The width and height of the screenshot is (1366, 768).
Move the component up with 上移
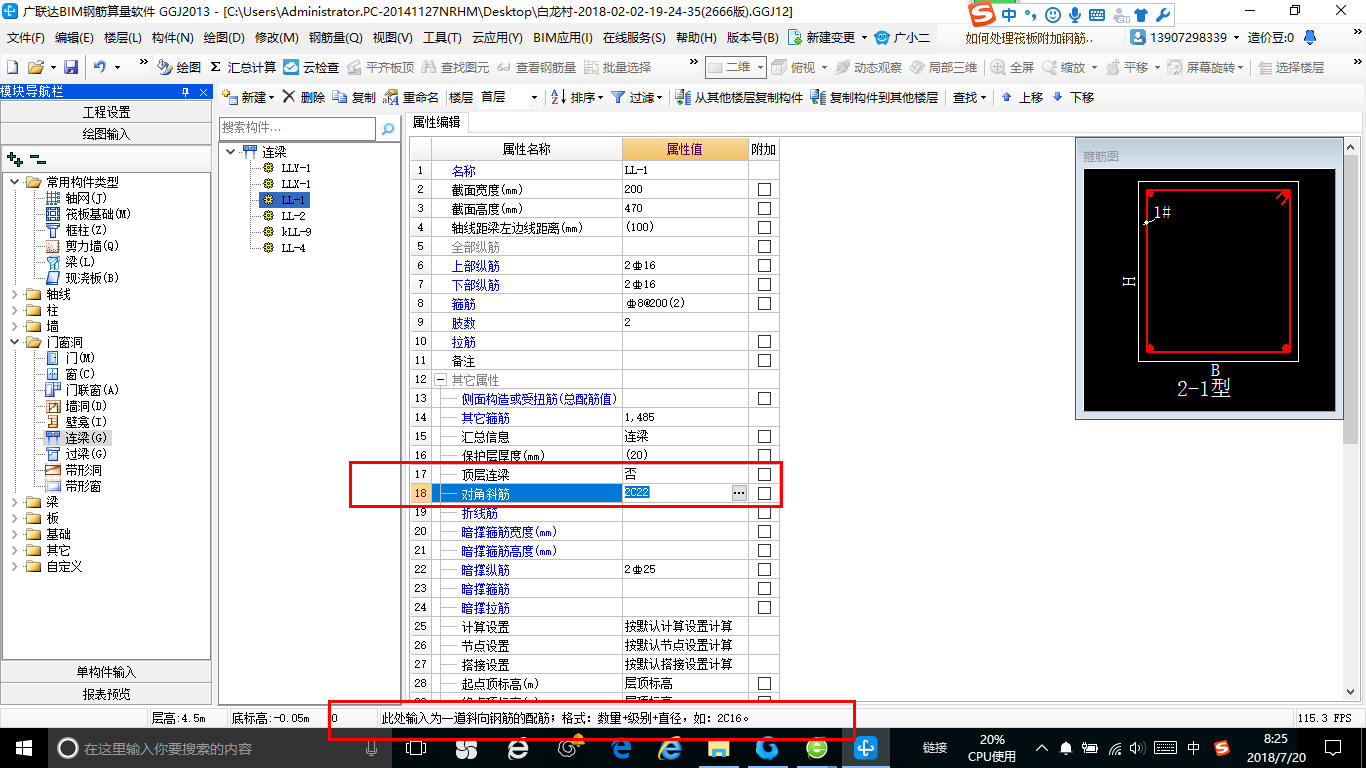1021,97
